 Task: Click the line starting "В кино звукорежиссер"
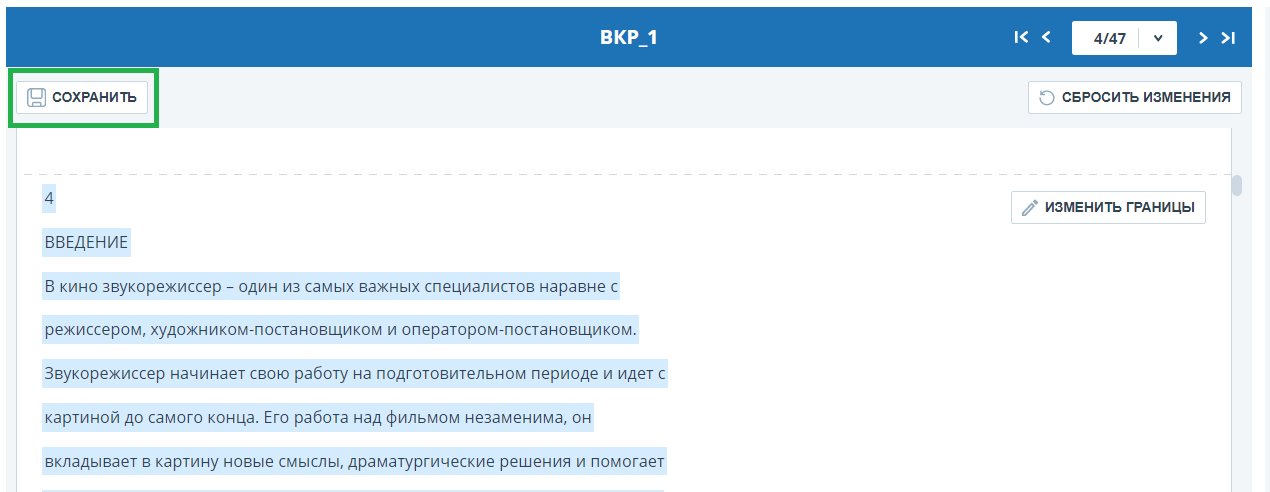pyautogui.click(x=331, y=287)
